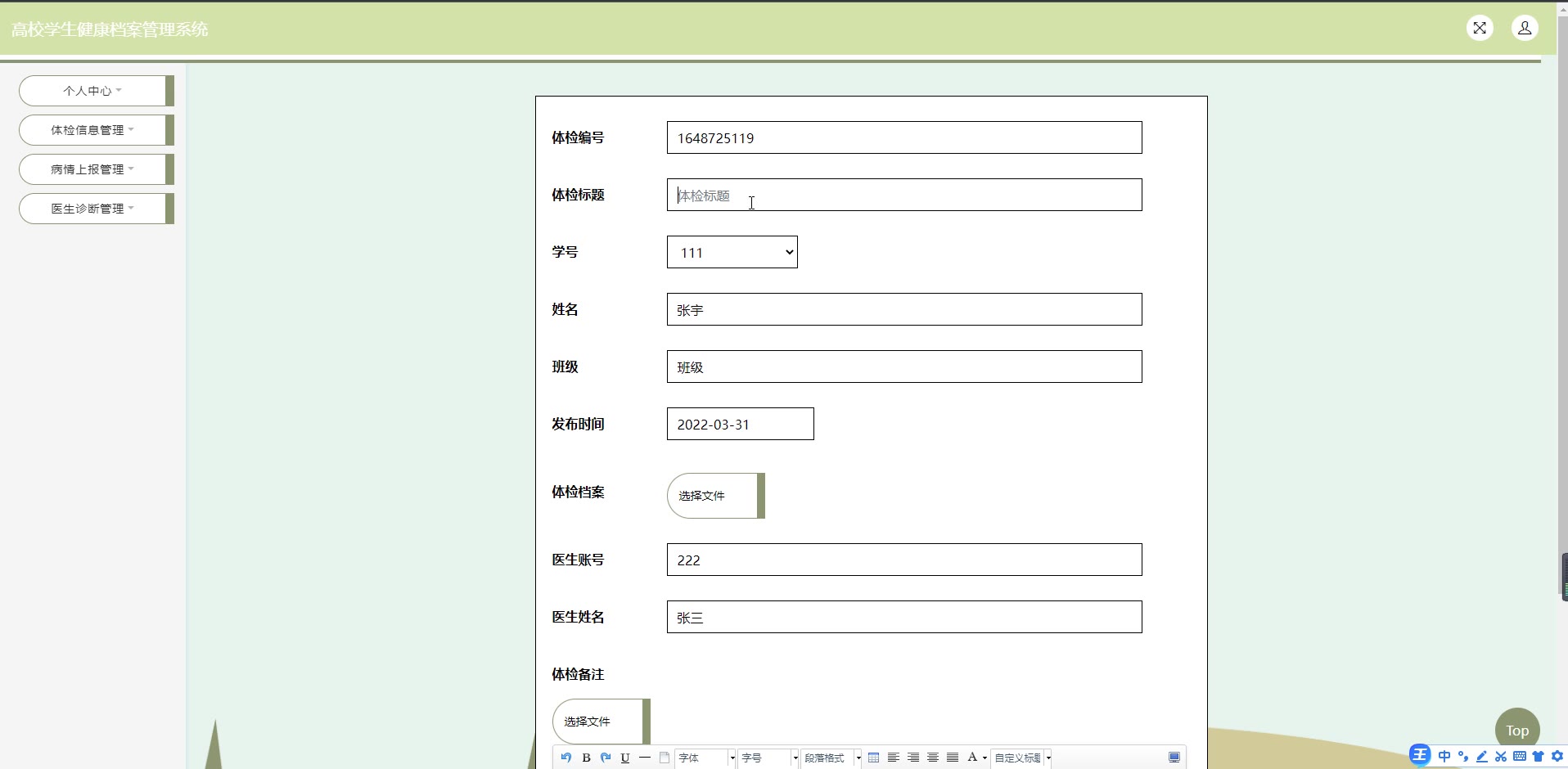
Task: Click the redo icon in editor toolbar
Action: pyautogui.click(x=606, y=758)
